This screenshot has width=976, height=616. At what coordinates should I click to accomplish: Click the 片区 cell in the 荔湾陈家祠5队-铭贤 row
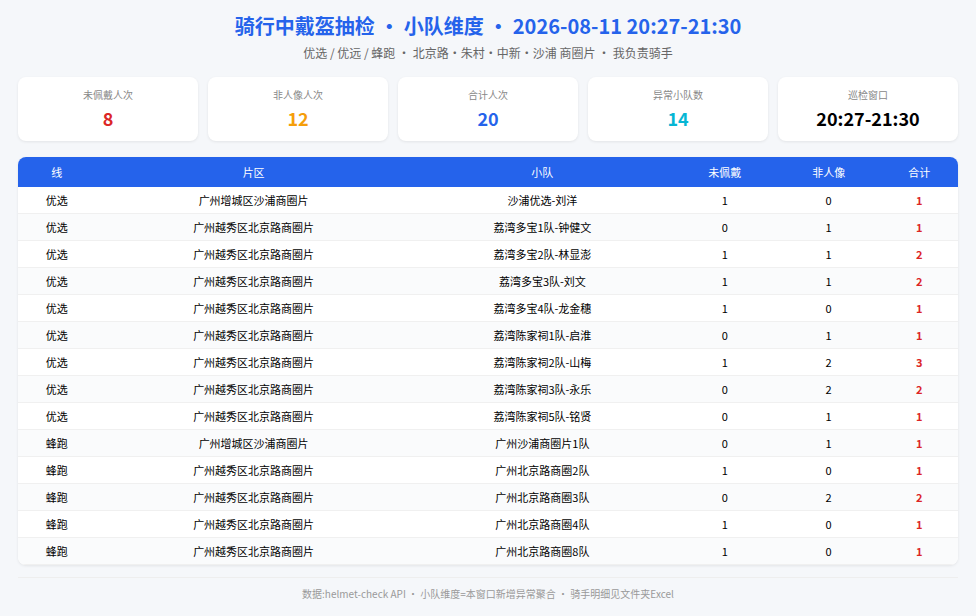253,417
